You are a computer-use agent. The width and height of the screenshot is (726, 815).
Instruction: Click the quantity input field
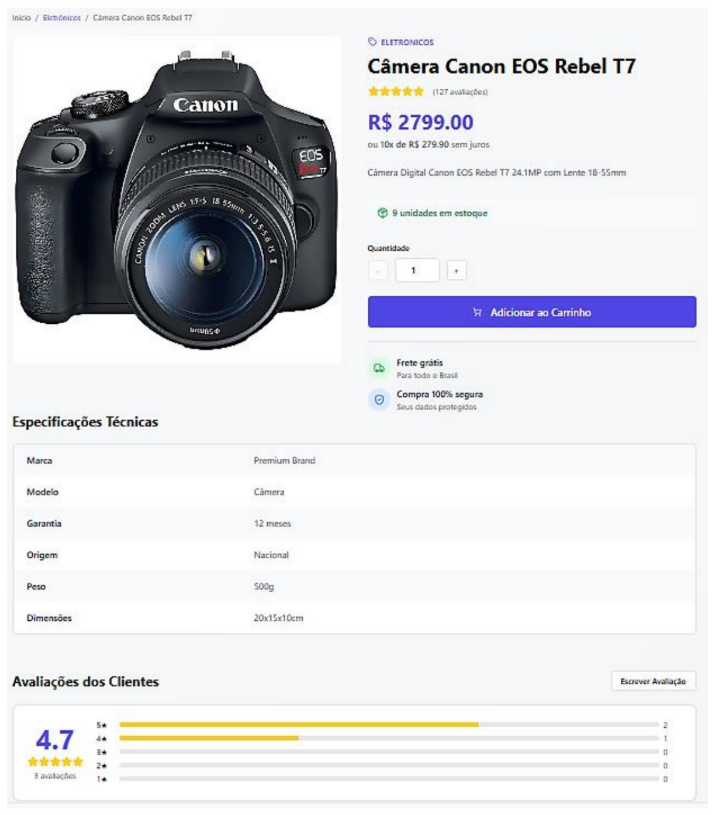tap(417, 270)
